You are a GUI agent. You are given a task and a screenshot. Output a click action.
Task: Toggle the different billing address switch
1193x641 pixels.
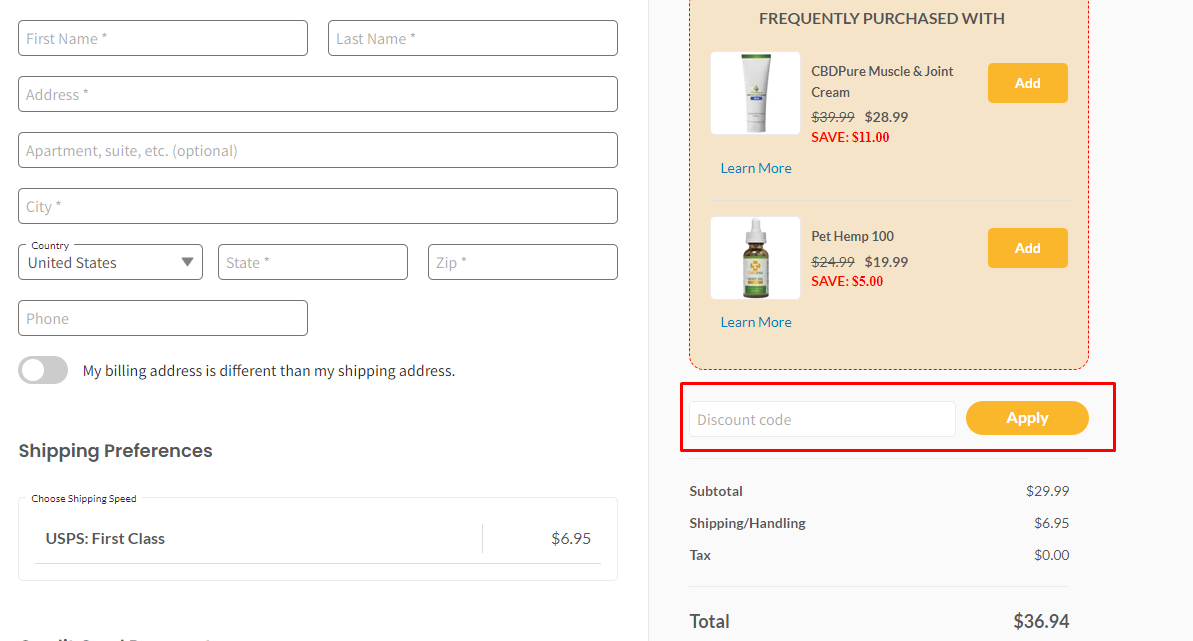click(x=43, y=371)
